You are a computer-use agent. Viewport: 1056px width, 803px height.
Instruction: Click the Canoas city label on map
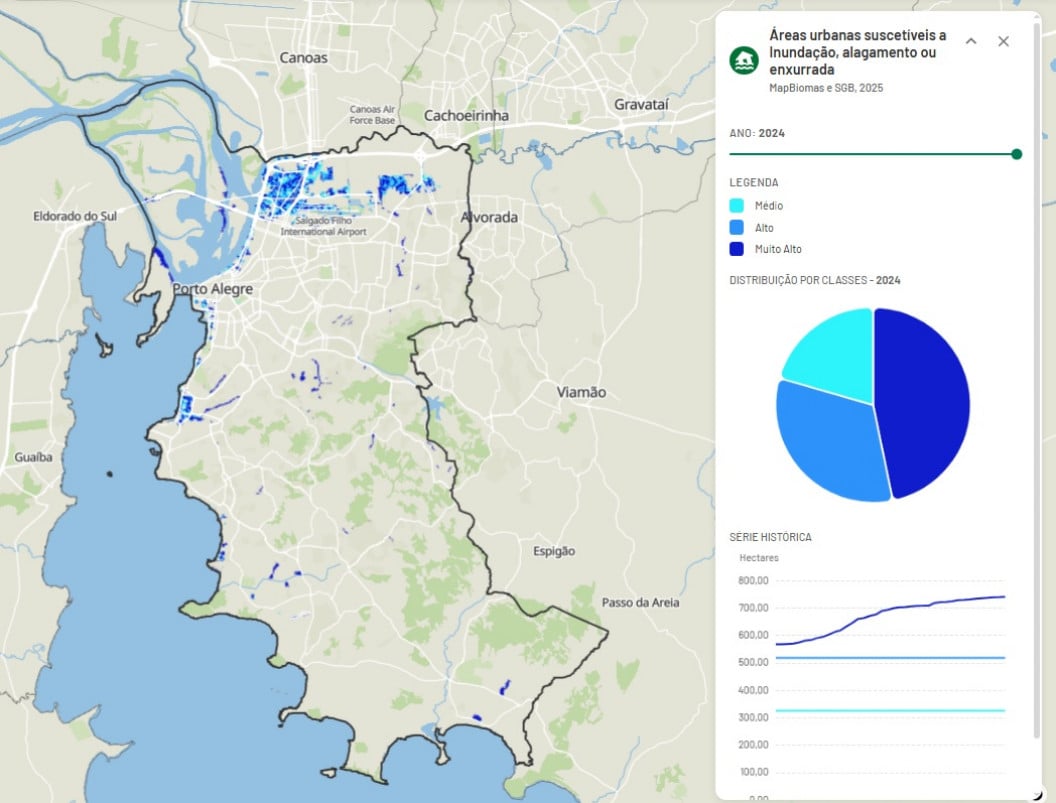click(x=303, y=57)
